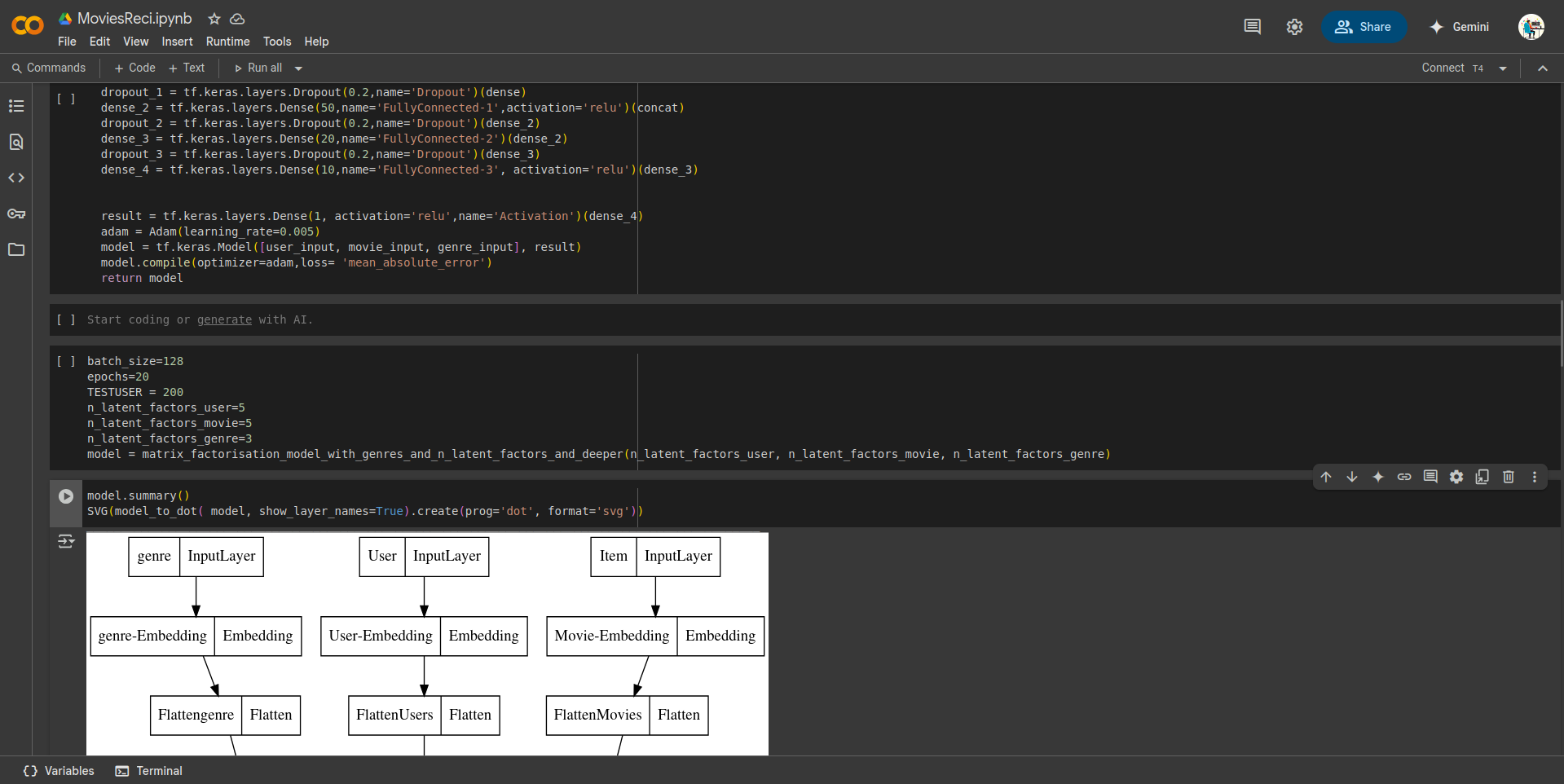The height and width of the screenshot is (784, 1564).
Task: Click the Share button
Action: tap(1364, 27)
